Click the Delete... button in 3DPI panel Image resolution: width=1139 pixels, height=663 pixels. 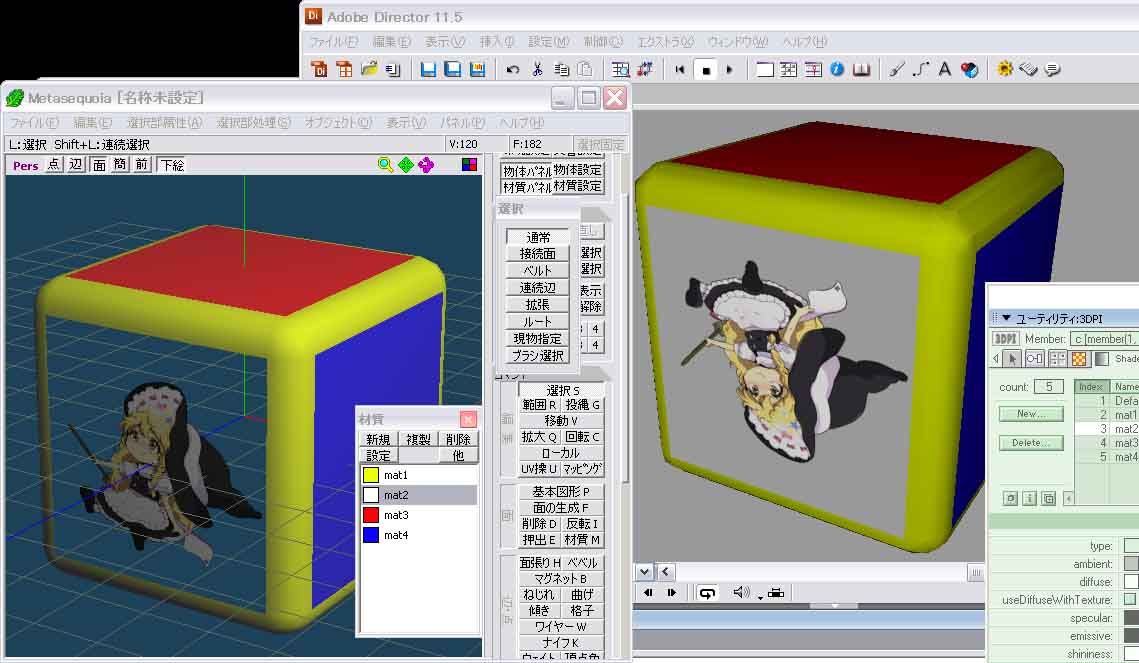pyautogui.click(x=1031, y=443)
